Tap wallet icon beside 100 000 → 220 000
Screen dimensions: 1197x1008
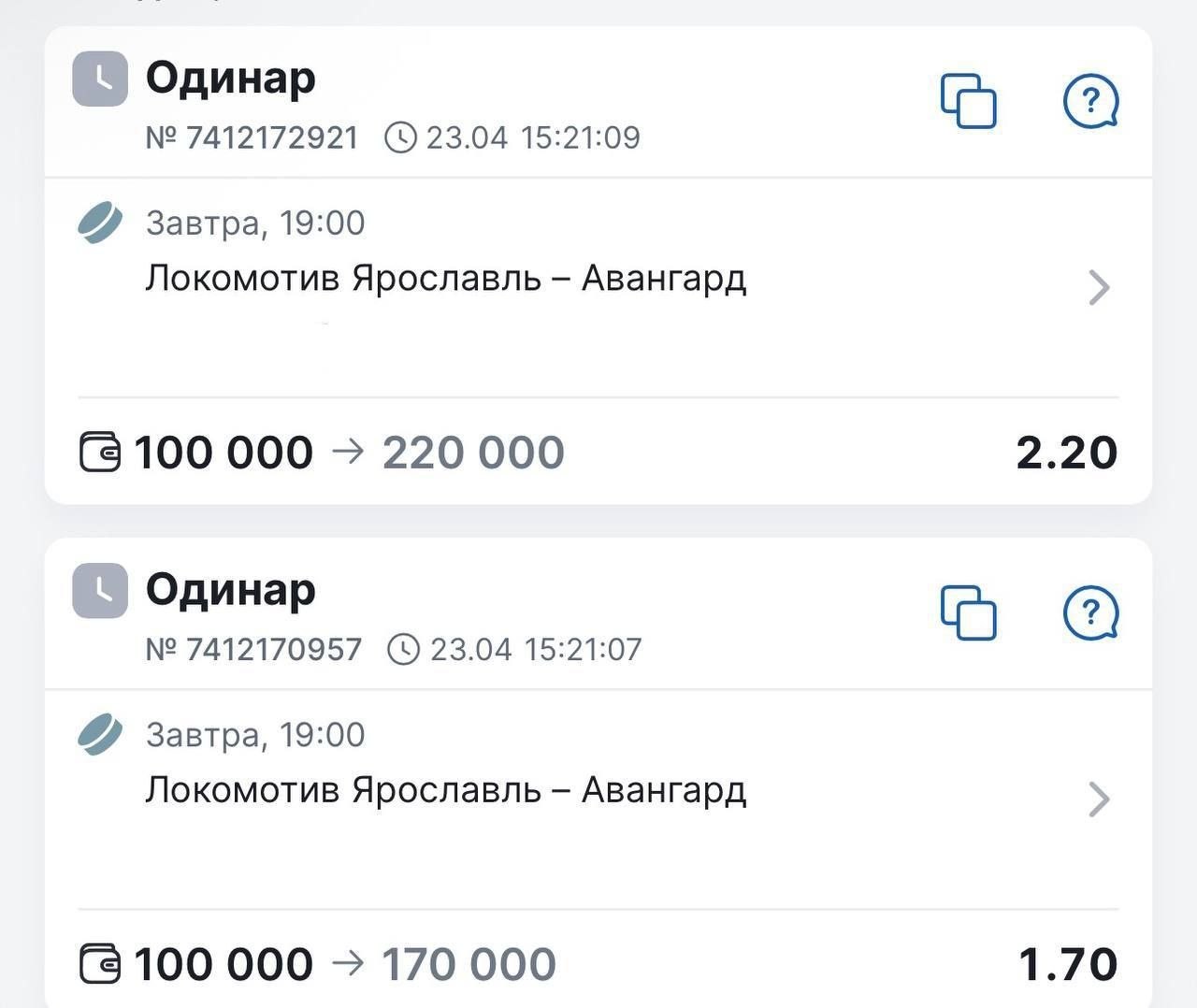pyautogui.click(x=100, y=453)
